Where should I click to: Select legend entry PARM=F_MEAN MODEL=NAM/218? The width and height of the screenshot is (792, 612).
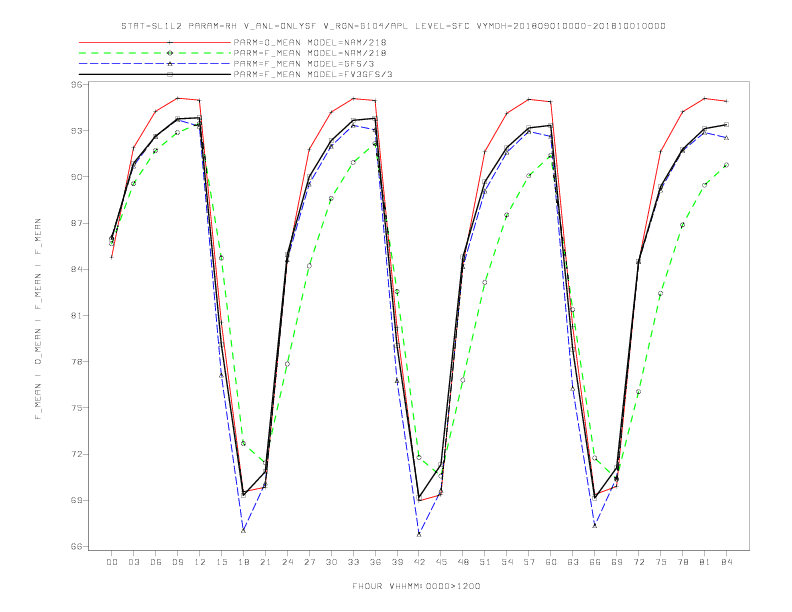[x=310, y=53]
